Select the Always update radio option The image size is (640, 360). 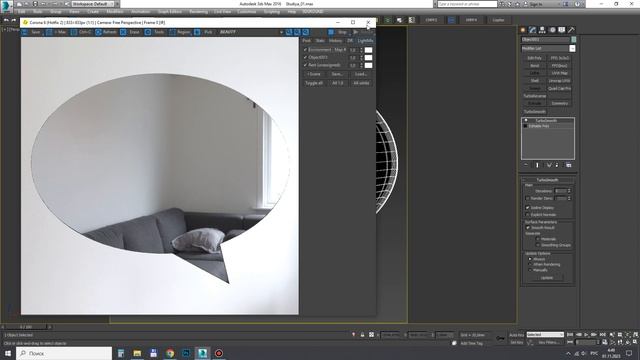[530, 259]
